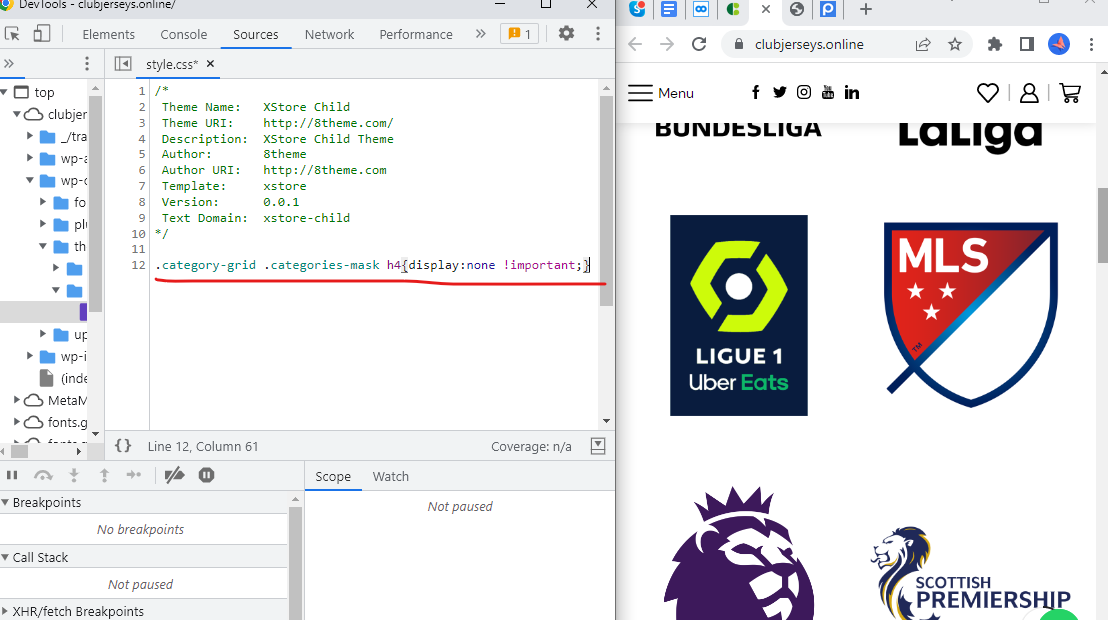This screenshot has width=1108, height=620.
Task: Switch to the Elements tab
Action: (x=108, y=34)
